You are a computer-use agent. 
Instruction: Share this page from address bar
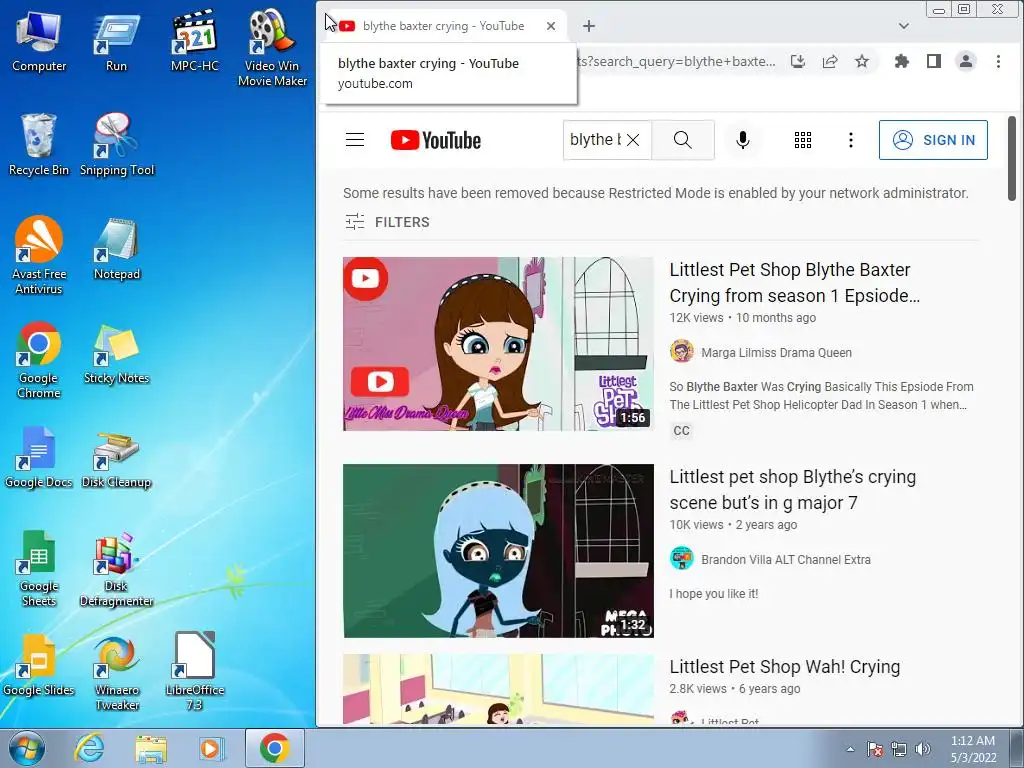[830, 61]
